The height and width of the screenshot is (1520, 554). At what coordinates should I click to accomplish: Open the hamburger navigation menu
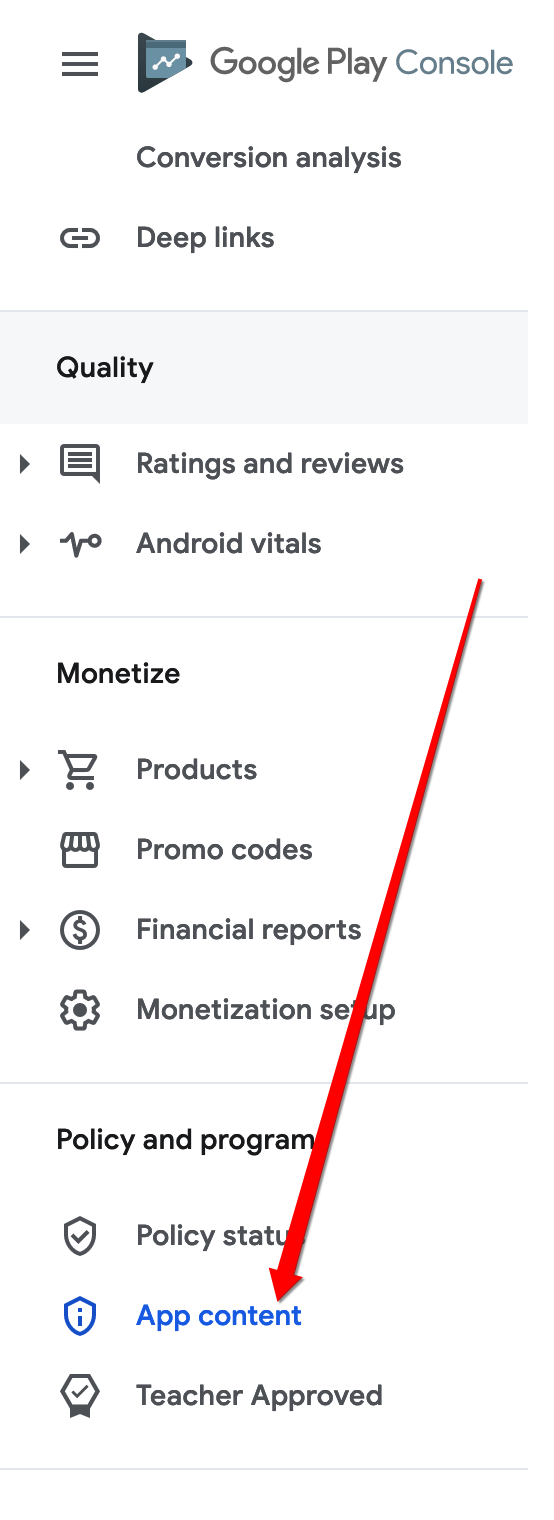[x=80, y=65]
